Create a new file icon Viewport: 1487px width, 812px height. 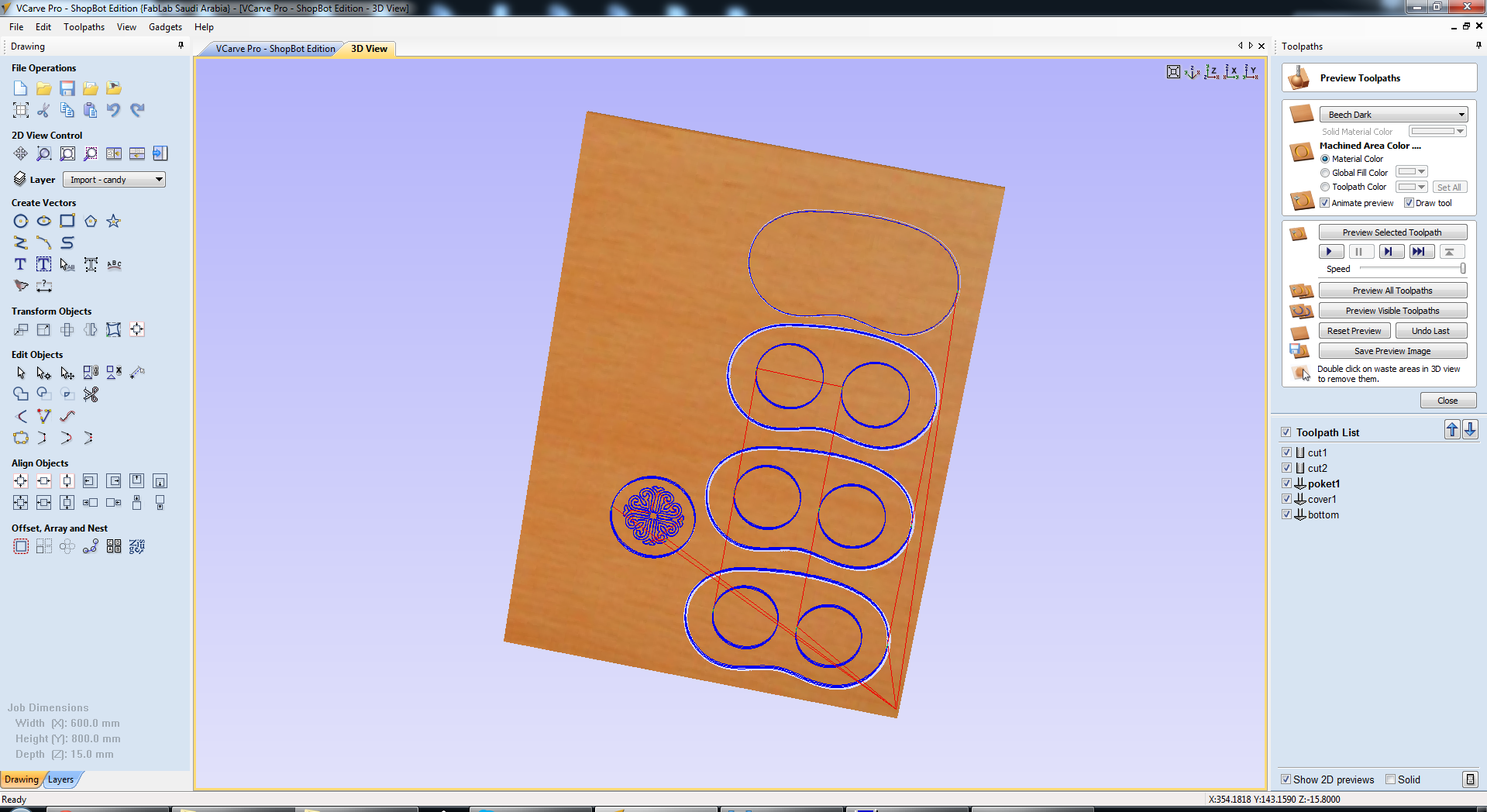tap(21, 88)
